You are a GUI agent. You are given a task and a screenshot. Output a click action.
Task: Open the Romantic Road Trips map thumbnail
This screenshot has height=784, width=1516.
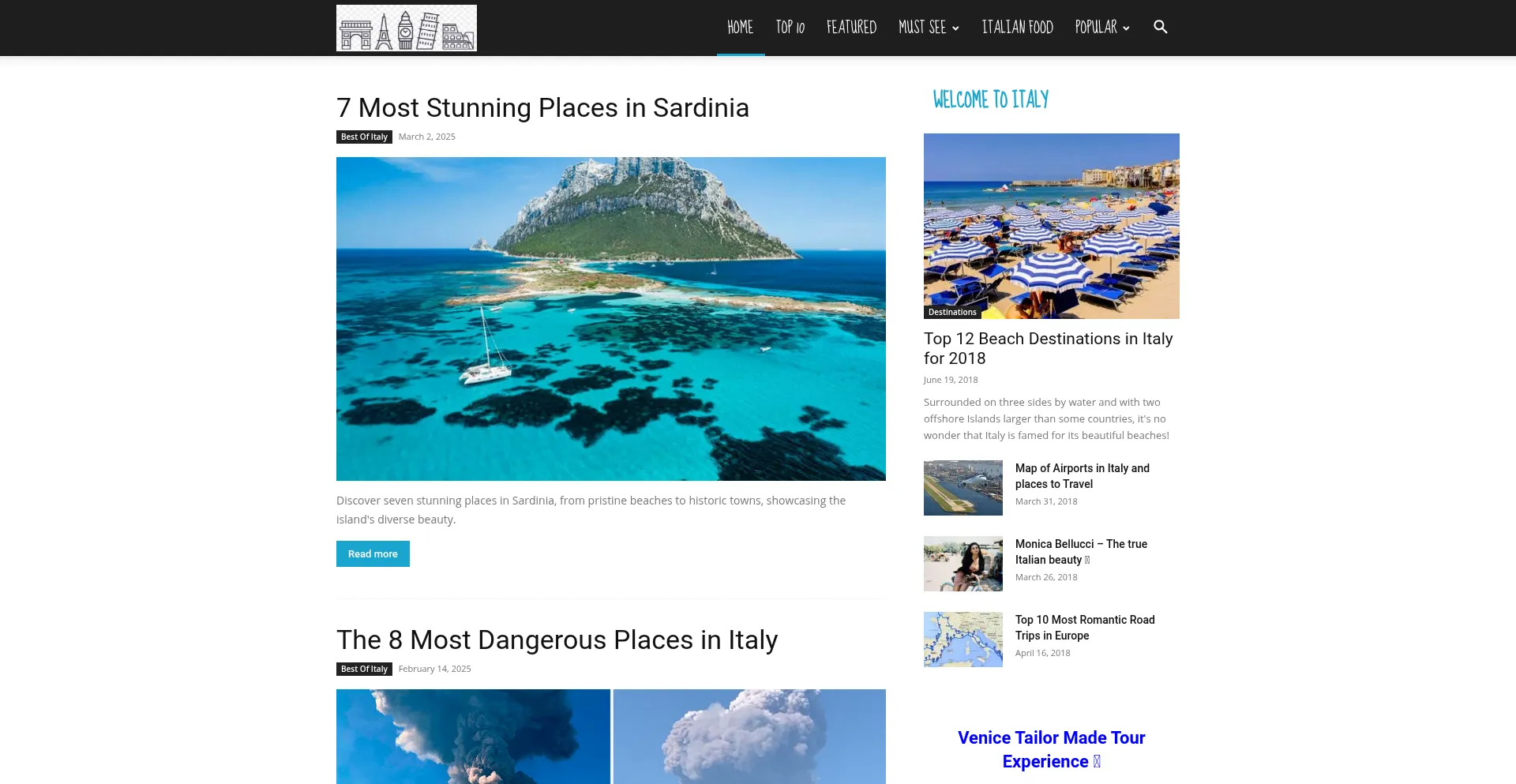point(963,640)
